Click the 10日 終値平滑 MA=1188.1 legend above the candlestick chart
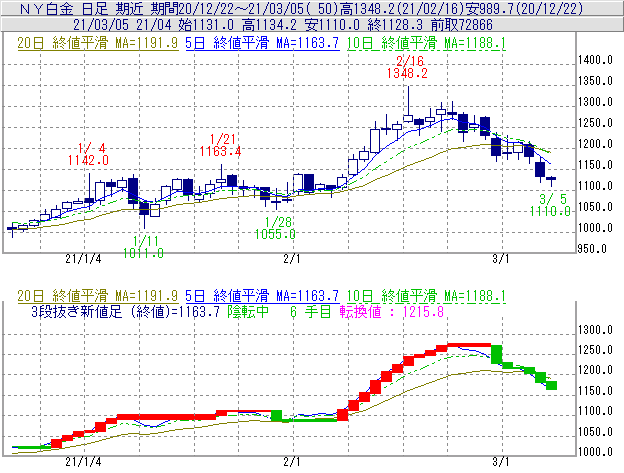 426,43
